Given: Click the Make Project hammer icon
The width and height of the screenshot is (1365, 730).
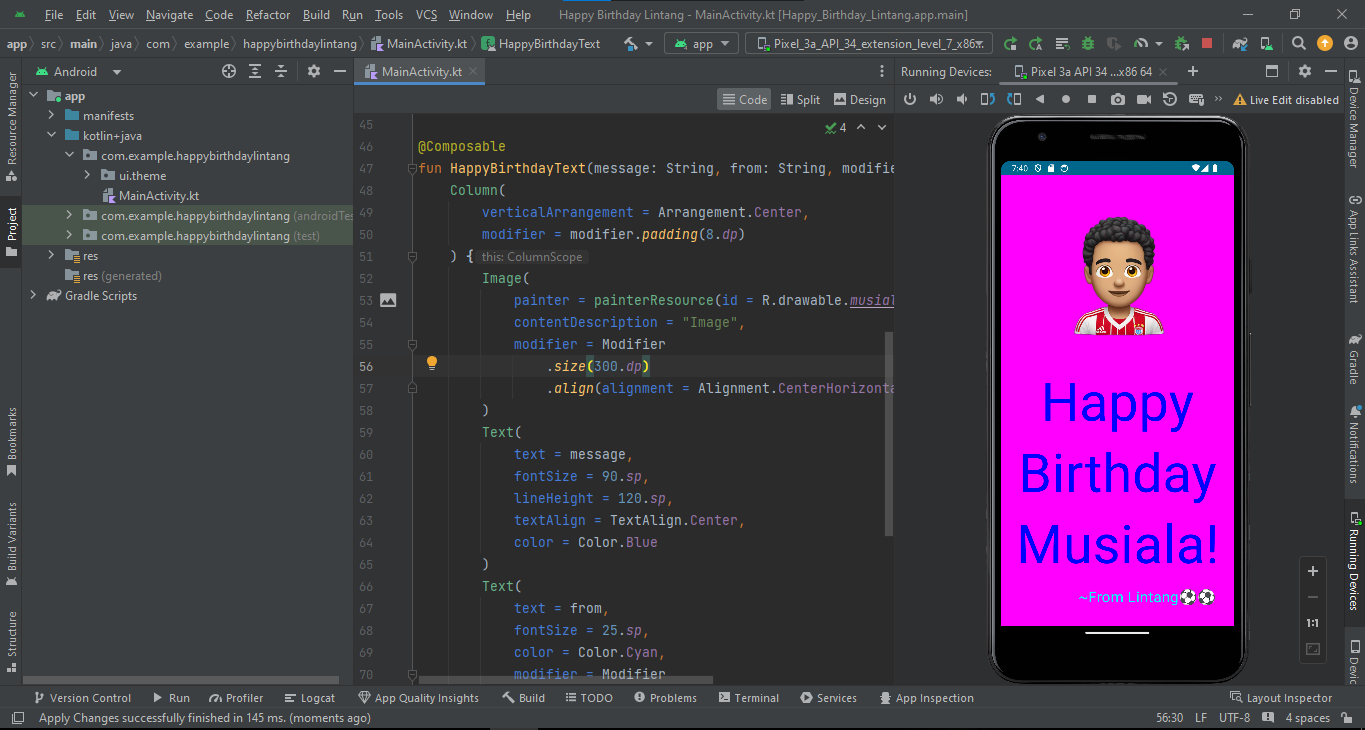Looking at the screenshot, I should pos(631,44).
